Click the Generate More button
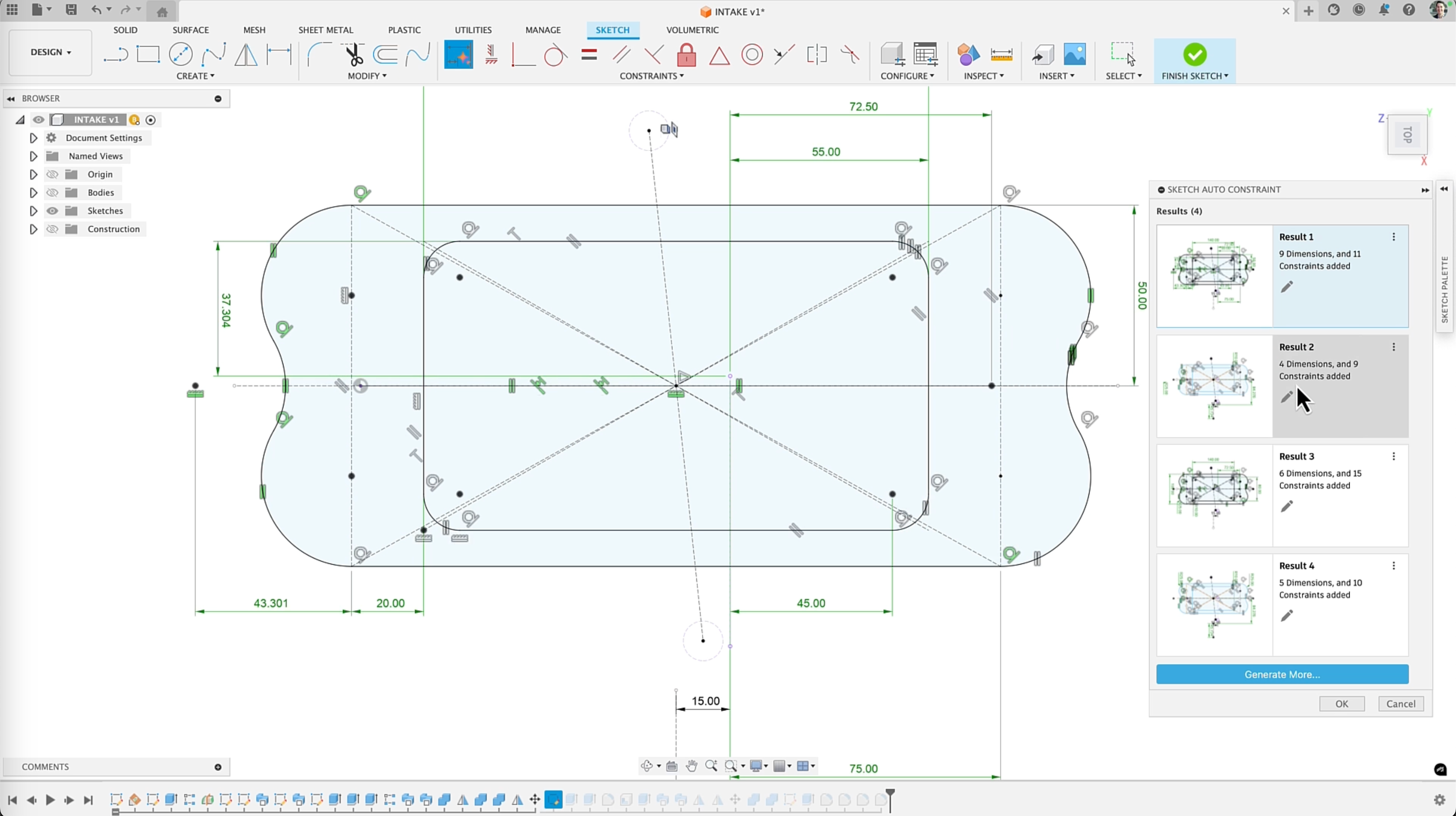 (1282, 674)
